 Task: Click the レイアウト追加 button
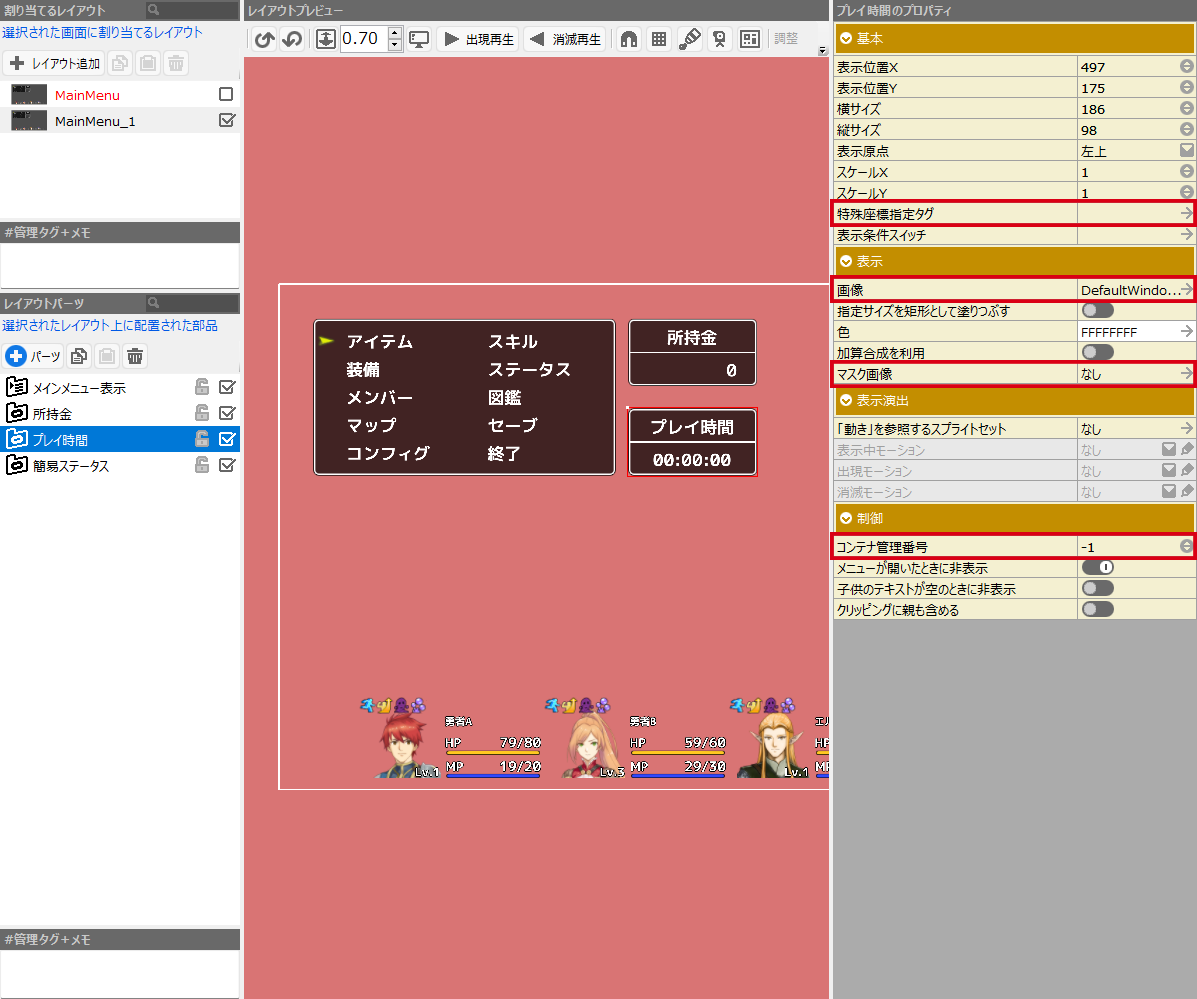coord(54,63)
